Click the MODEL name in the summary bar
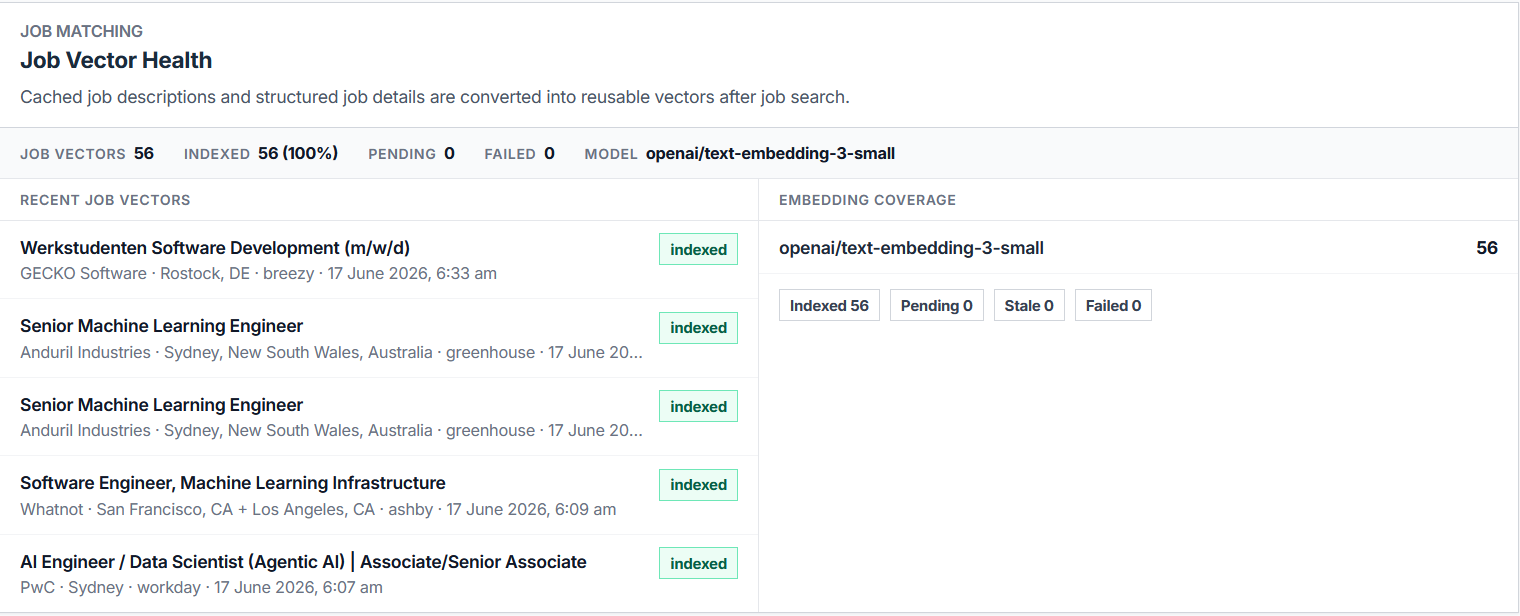Image resolution: width=1520 pixels, height=616 pixels. [770, 154]
